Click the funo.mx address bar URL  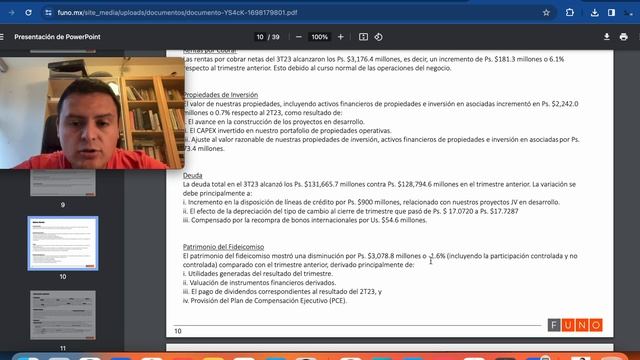(x=177, y=13)
